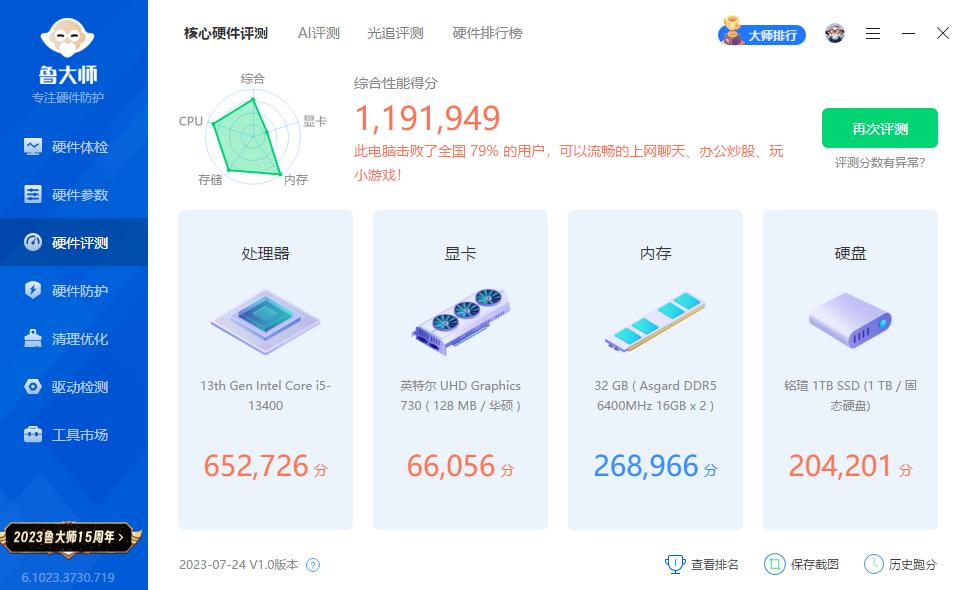
Task: Switch to the AI评测 tab
Action: [x=317, y=33]
